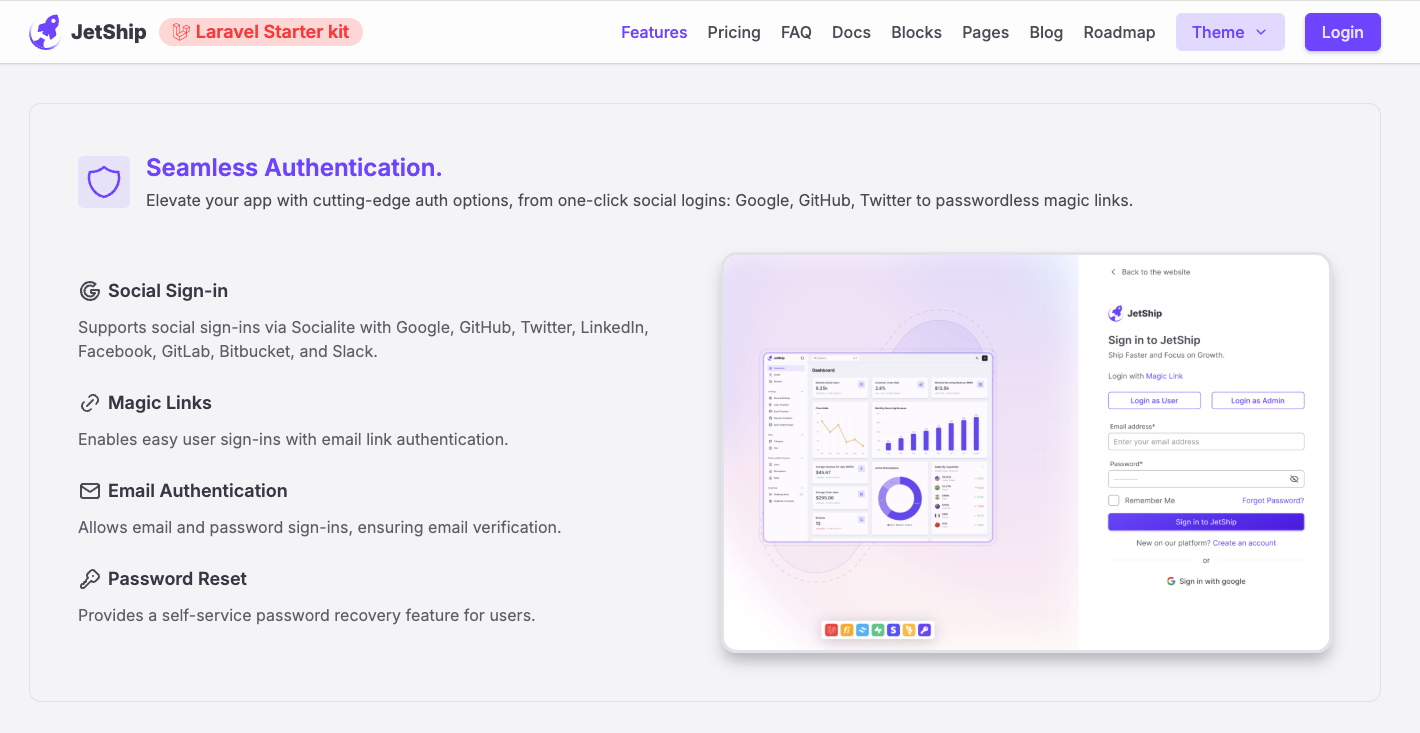Open the Features nav item
This screenshot has width=1420, height=733.
pos(654,32)
